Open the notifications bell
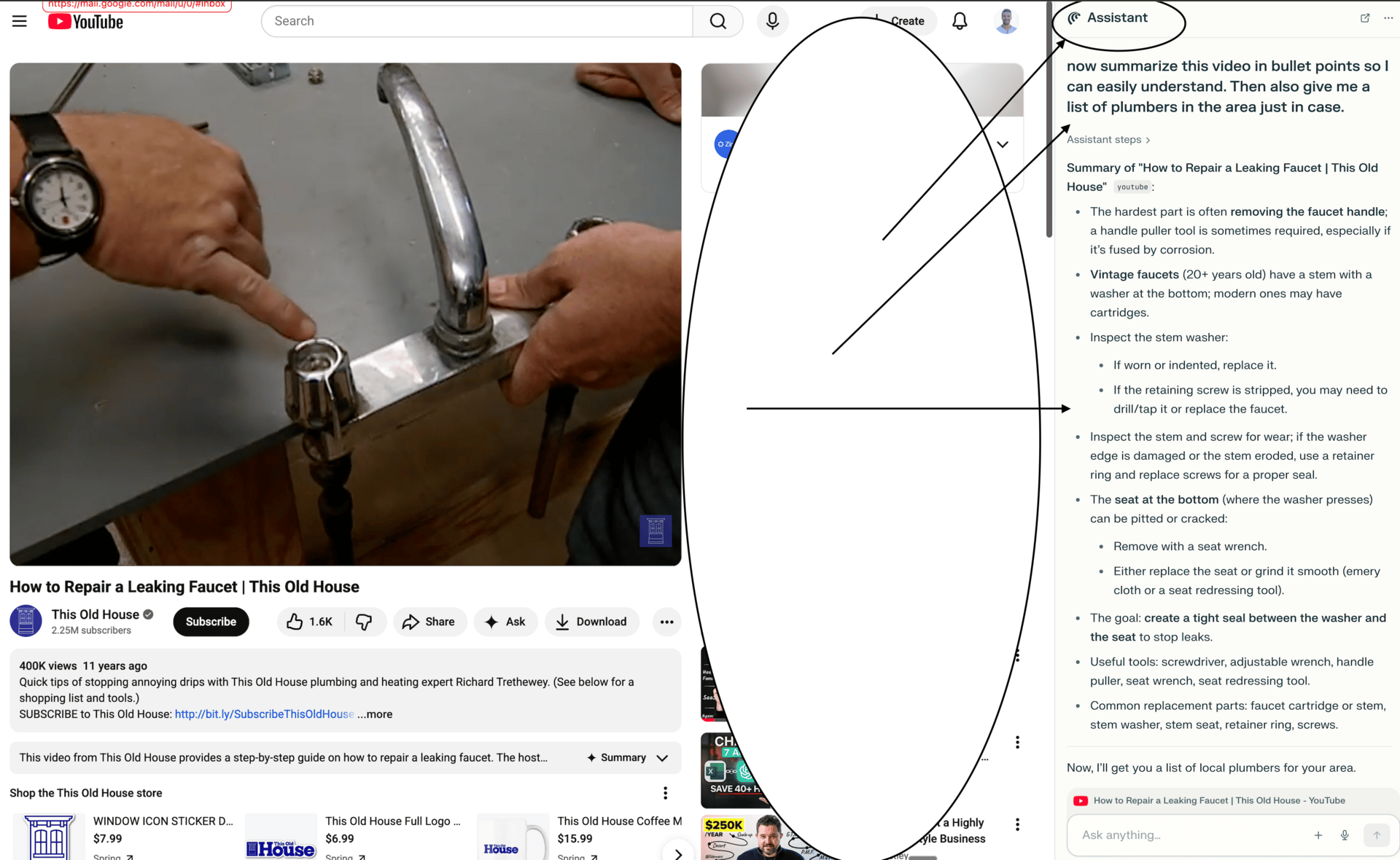 coord(960,21)
